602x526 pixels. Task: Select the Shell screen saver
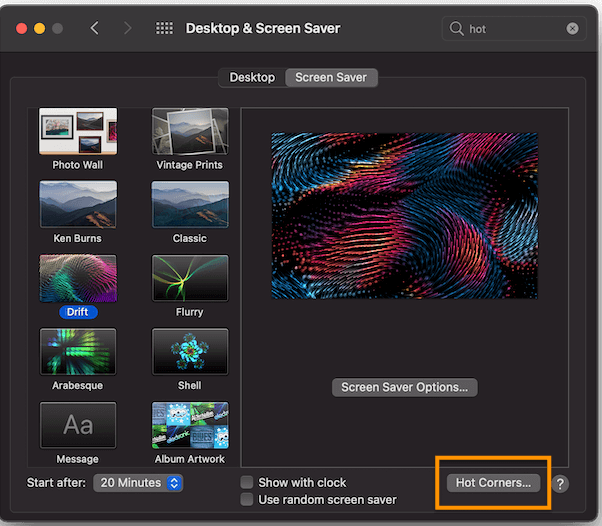pyautogui.click(x=190, y=351)
